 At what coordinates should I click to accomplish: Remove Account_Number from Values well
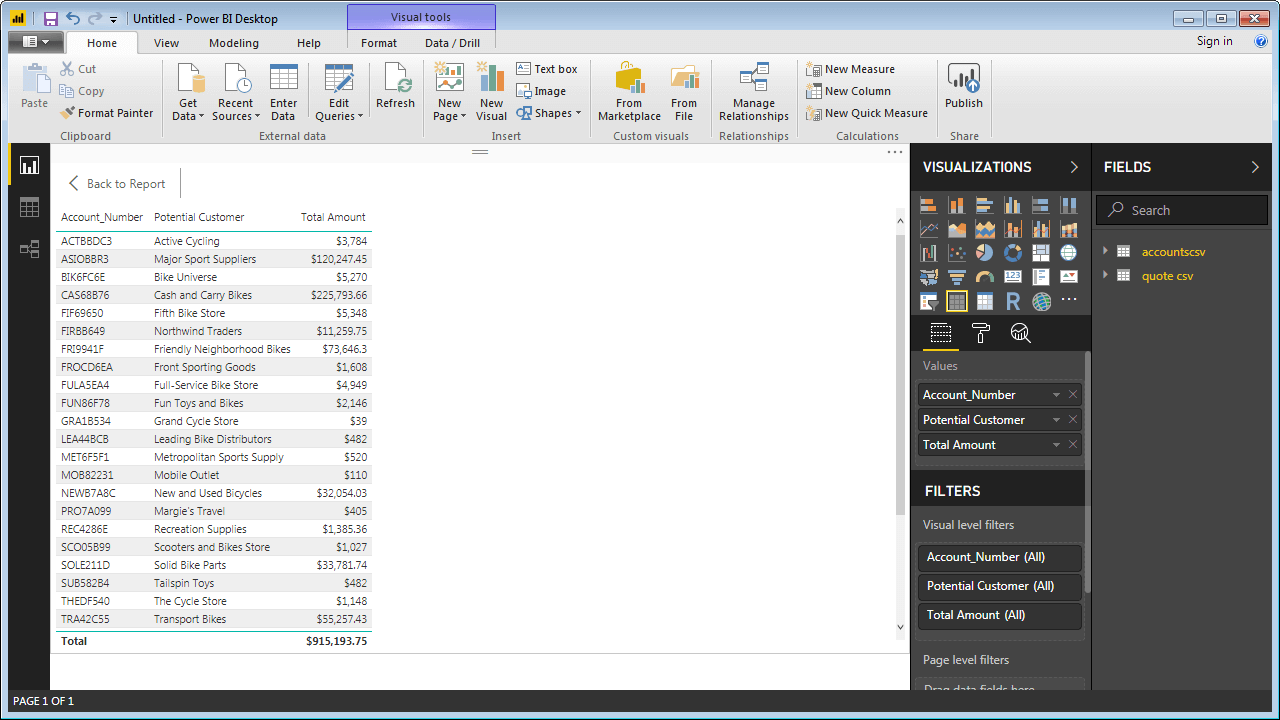[1073, 395]
